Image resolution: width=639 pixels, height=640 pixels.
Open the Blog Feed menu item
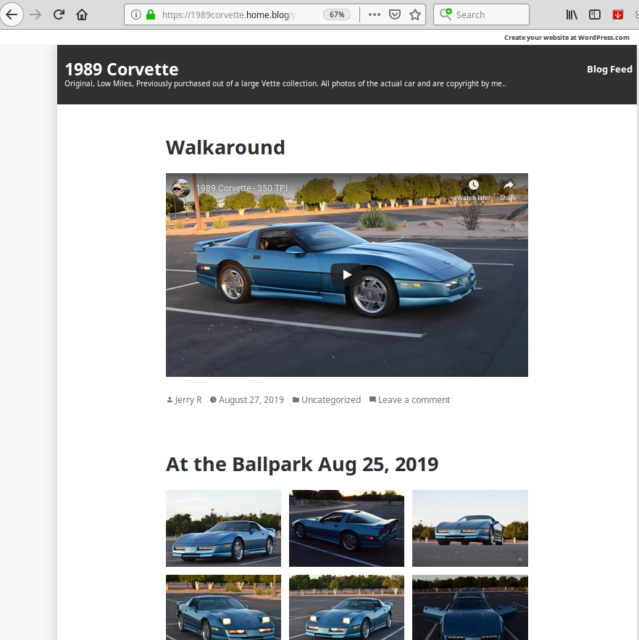click(609, 69)
